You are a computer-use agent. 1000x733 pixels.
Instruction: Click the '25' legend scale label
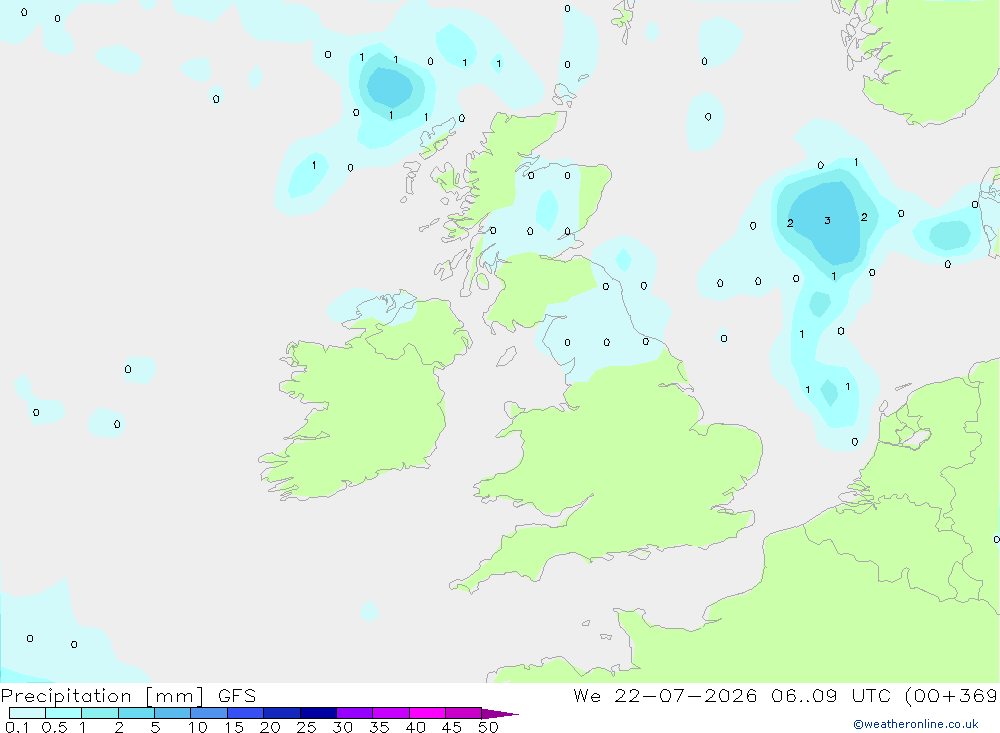coord(307,727)
